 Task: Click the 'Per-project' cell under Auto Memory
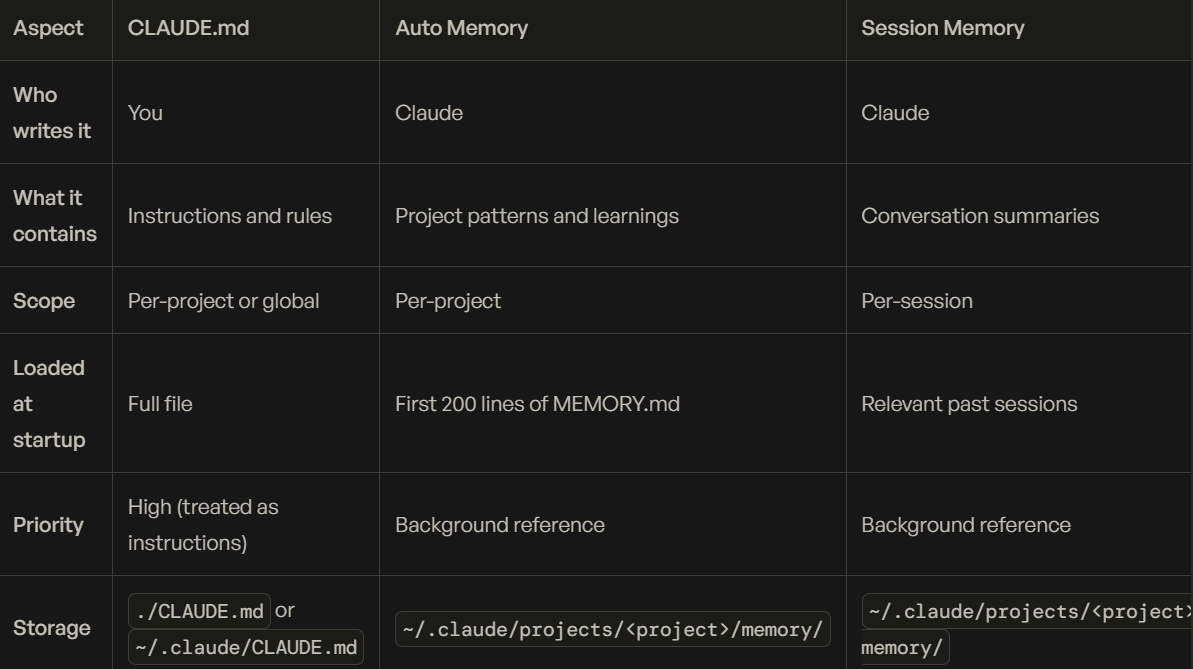coord(447,301)
